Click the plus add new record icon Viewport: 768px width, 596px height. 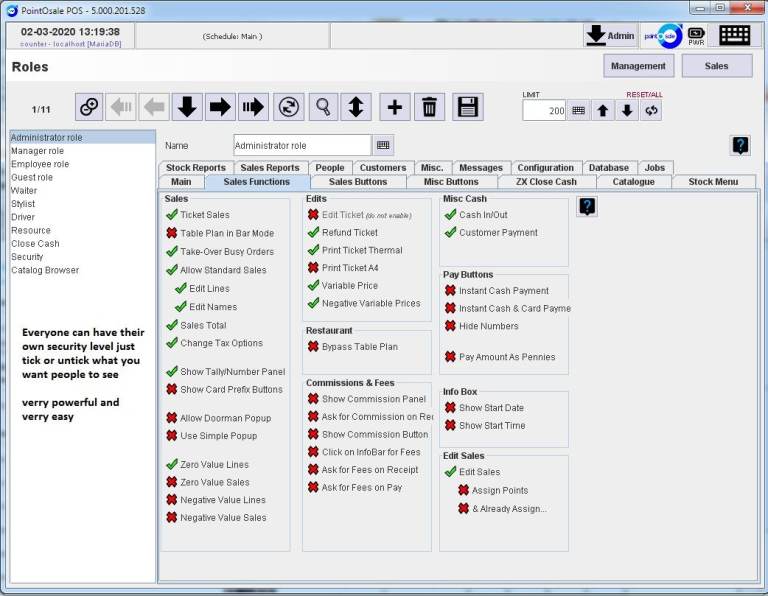tap(394, 107)
